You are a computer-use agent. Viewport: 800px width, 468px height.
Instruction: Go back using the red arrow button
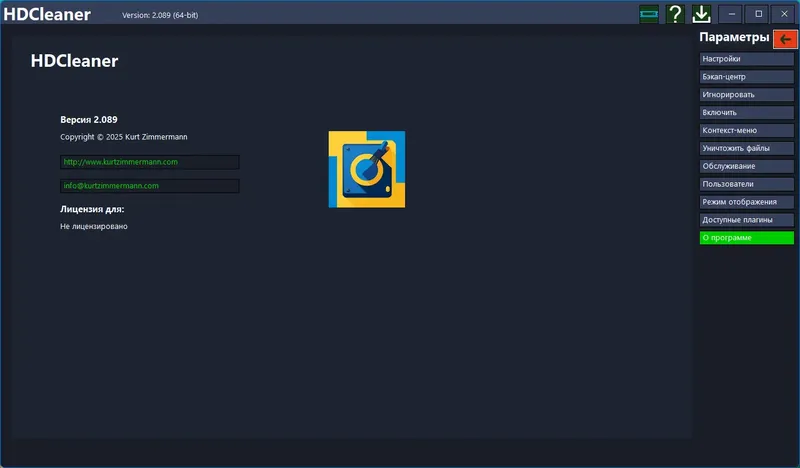(x=785, y=39)
